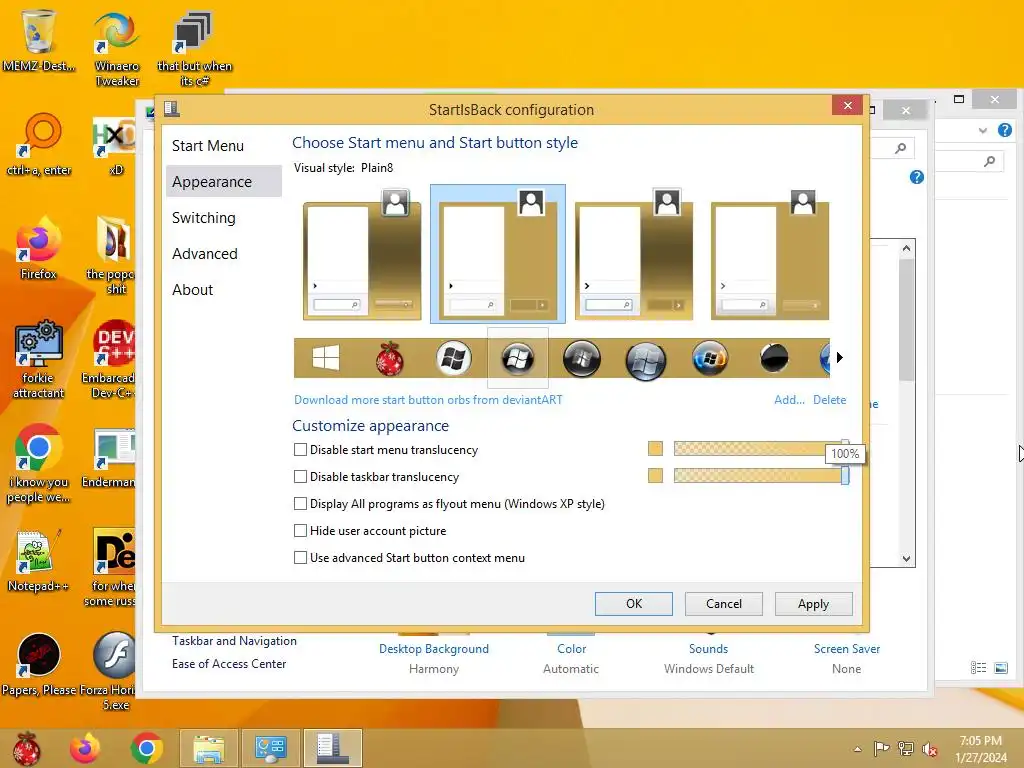Viewport: 1024px width, 768px height.
Task: Select the colorful Vista-style start orb
Action: click(x=710, y=359)
